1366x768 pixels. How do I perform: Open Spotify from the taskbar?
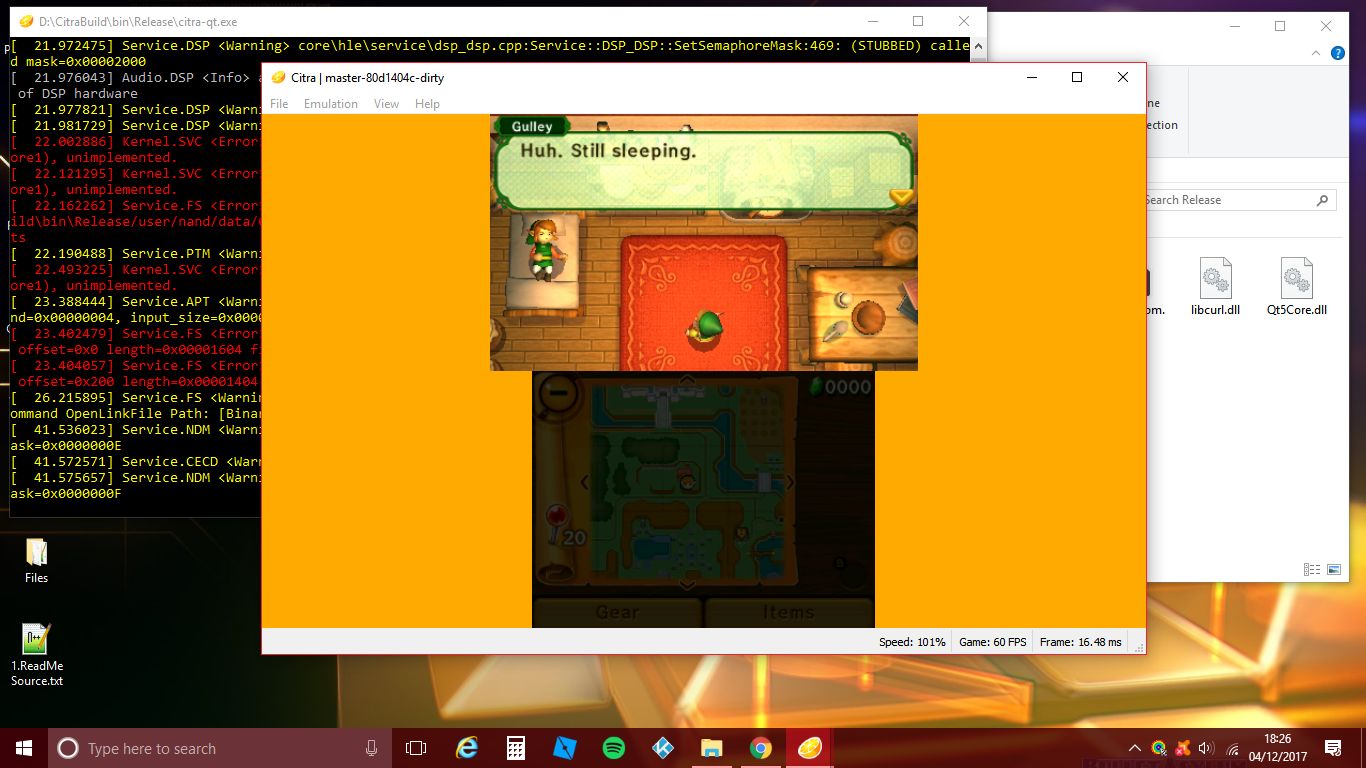[614, 748]
